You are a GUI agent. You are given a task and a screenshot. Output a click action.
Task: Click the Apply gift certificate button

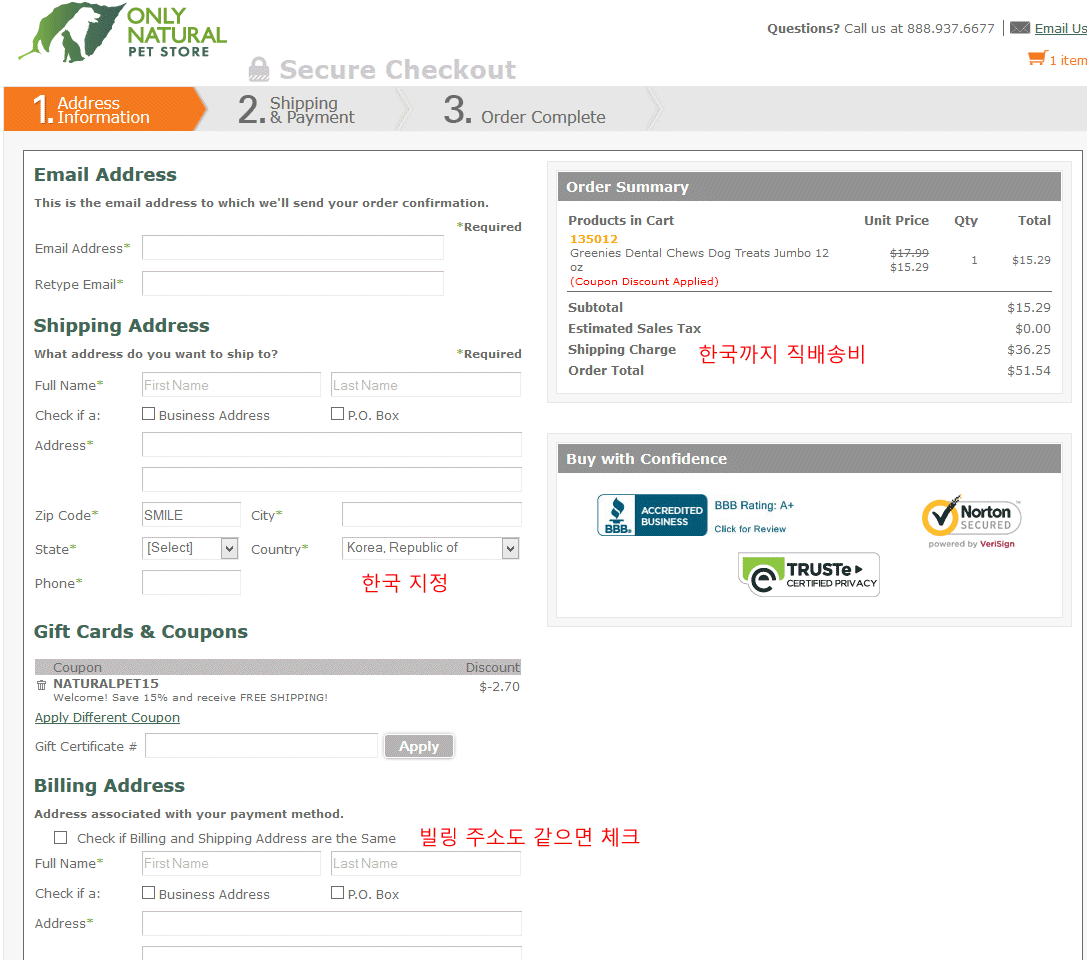pos(419,746)
